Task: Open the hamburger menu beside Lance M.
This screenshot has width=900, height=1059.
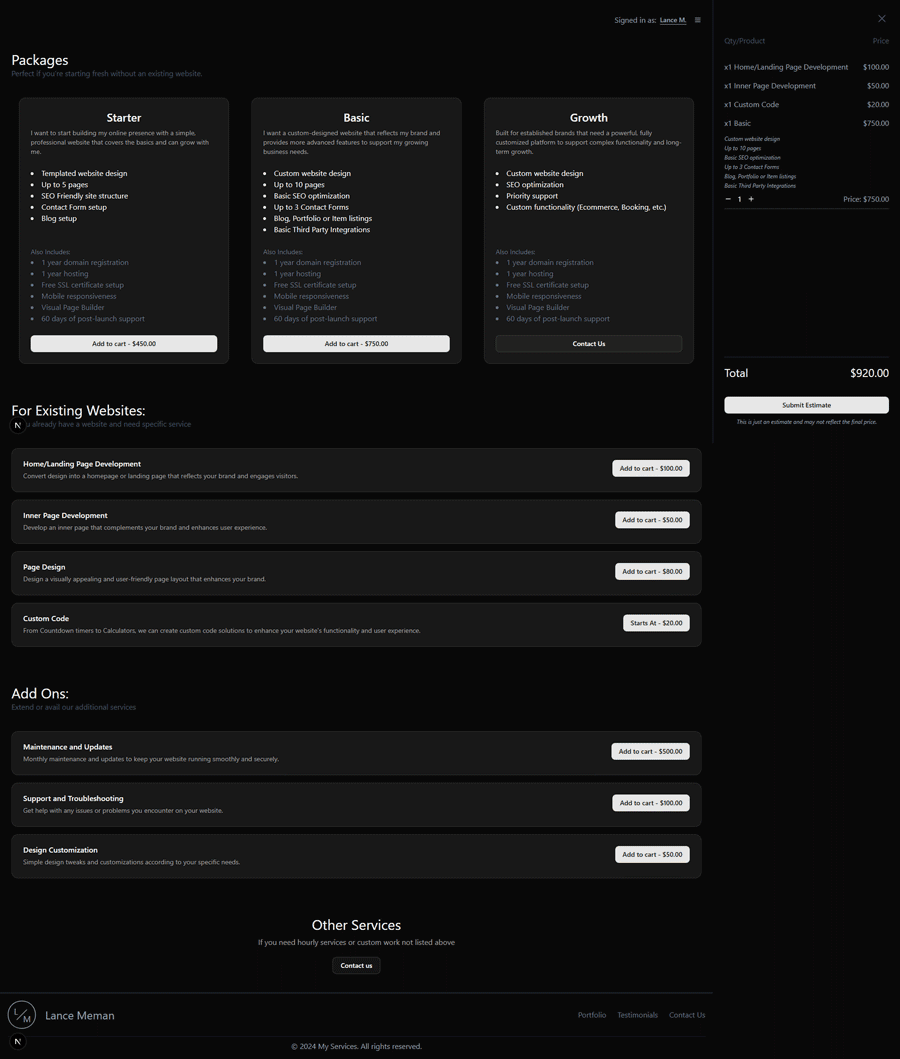Action: click(698, 20)
